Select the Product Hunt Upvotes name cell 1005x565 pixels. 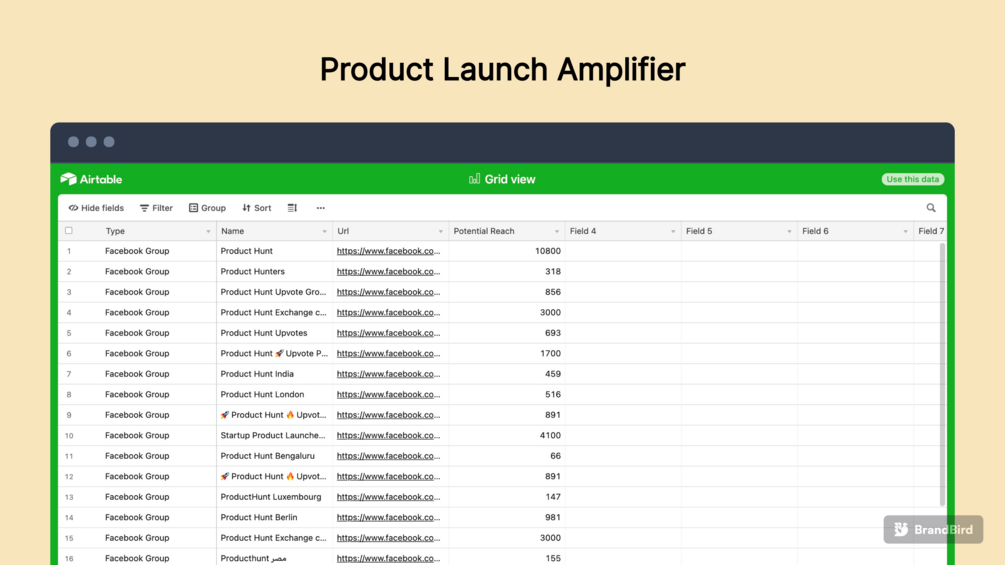[275, 333]
